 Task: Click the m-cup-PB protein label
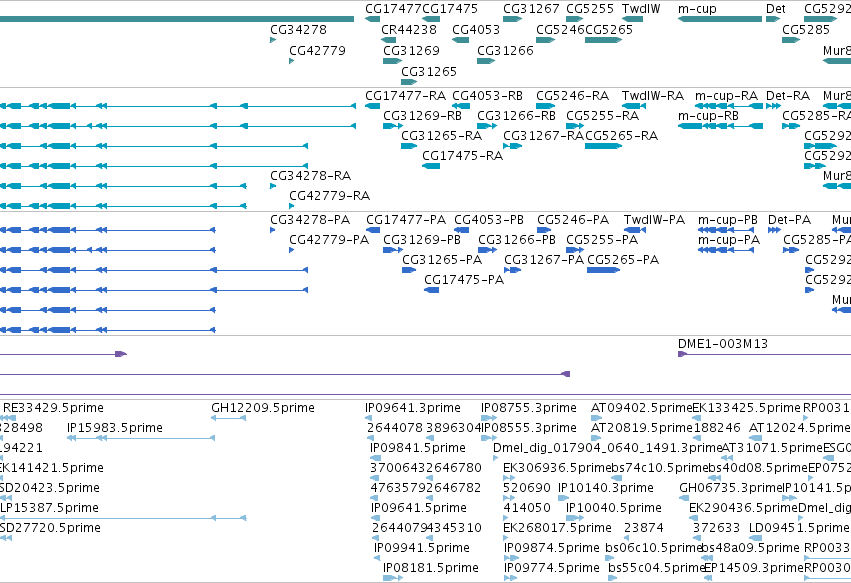(728, 220)
